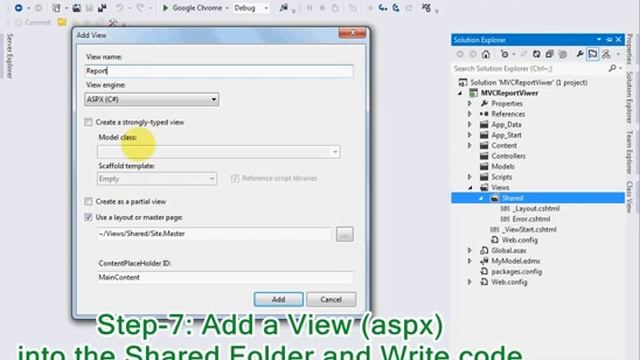Open the Server Explorer side tab
The image size is (640, 360).
pyautogui.click(x=9, y=56)
